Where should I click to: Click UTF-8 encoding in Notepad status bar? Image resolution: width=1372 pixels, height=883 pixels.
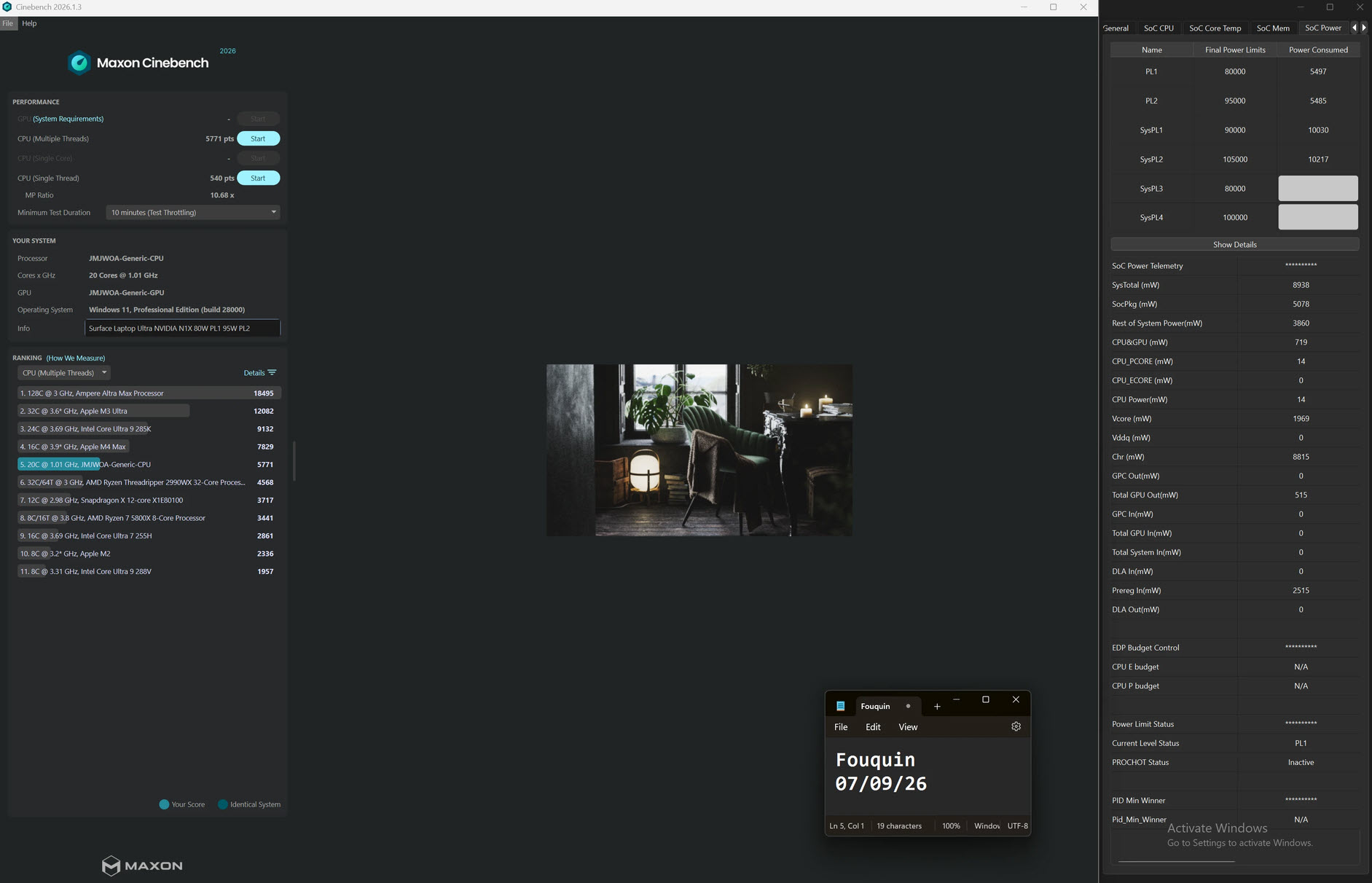point(1017,826)
